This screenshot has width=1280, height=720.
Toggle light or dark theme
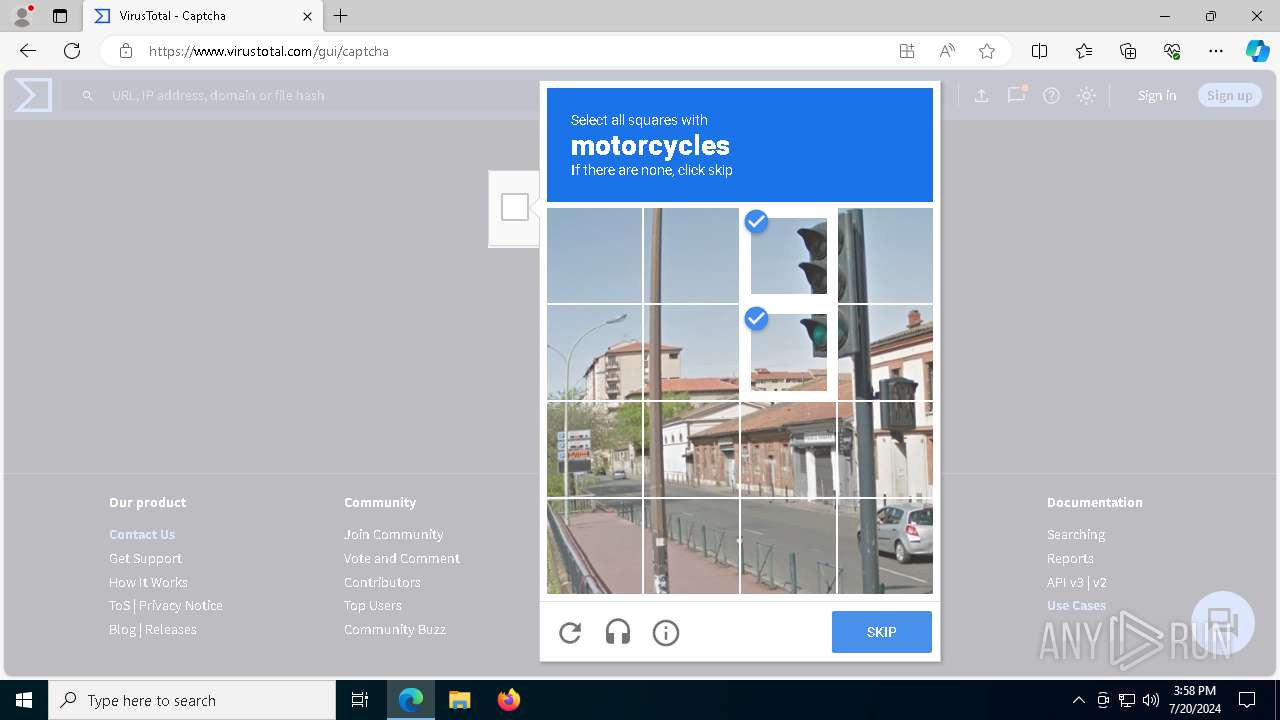pos(1086,95)
